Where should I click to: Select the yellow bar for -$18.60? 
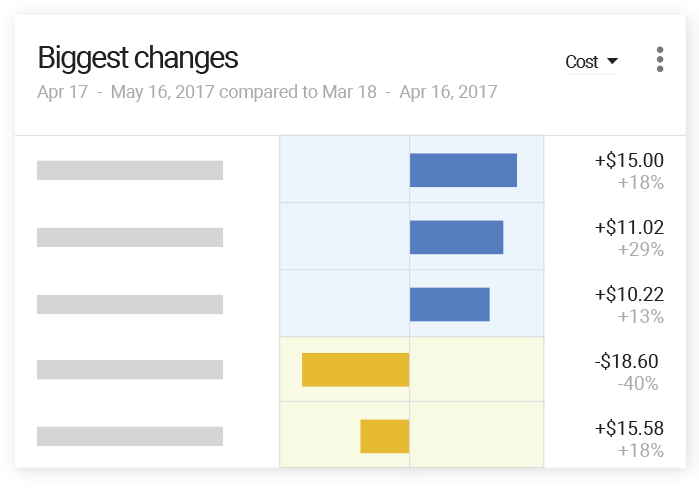tap(356, 370)
